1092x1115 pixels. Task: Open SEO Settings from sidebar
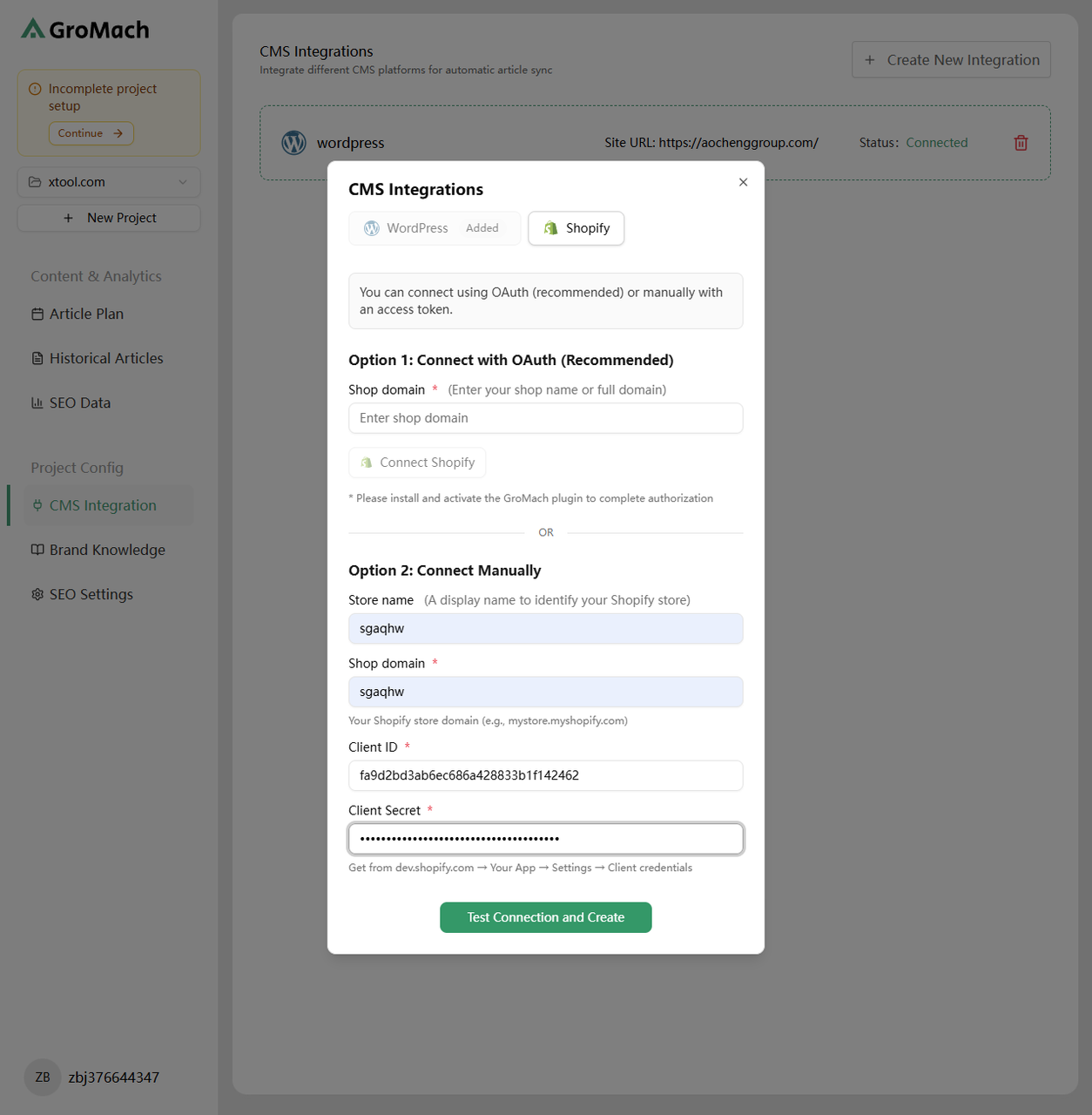pyautogui.click(x=91, y=594)
